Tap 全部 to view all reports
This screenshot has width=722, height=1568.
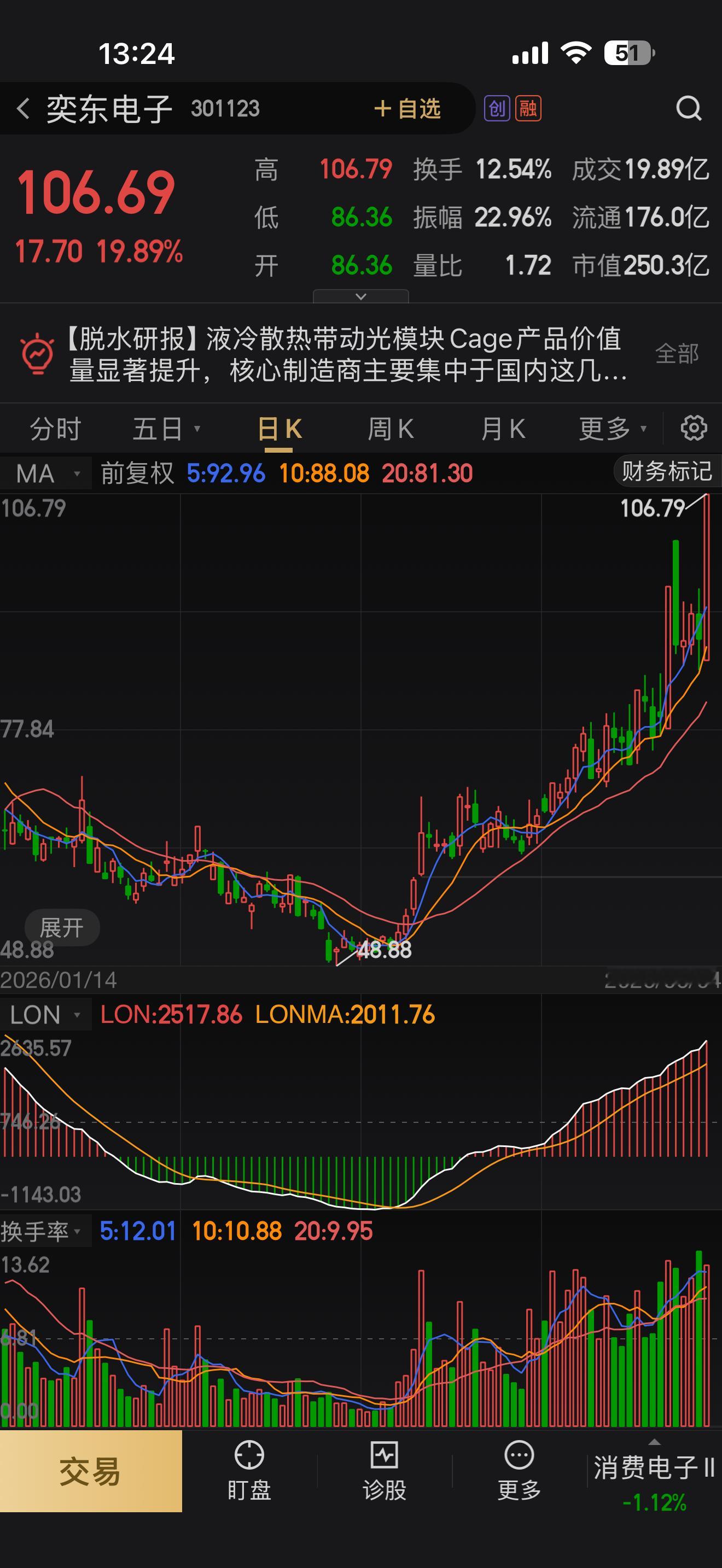(677, 354)
